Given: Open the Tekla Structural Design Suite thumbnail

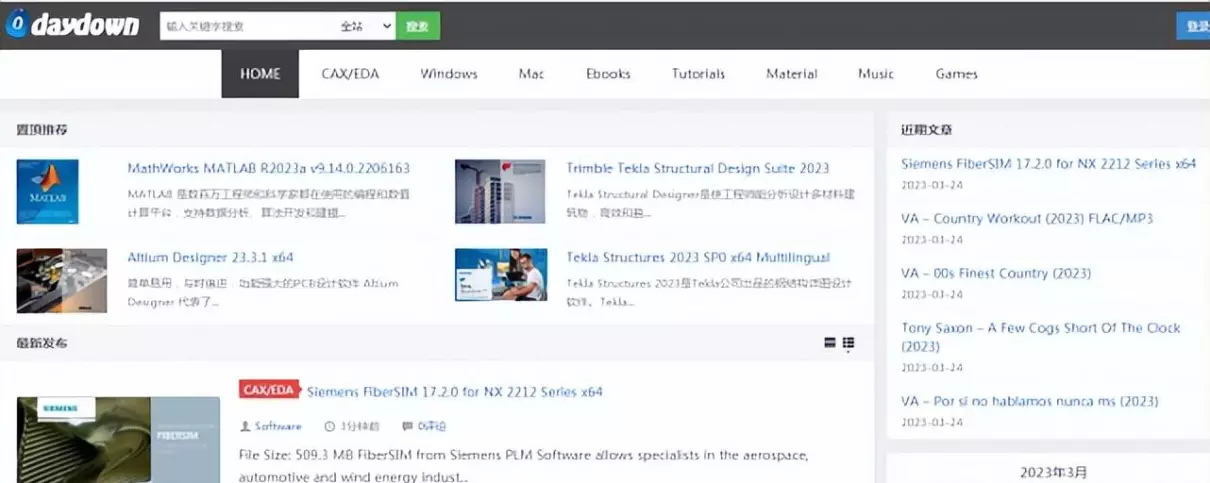Looking at the screenshot, I should (500, 191).
